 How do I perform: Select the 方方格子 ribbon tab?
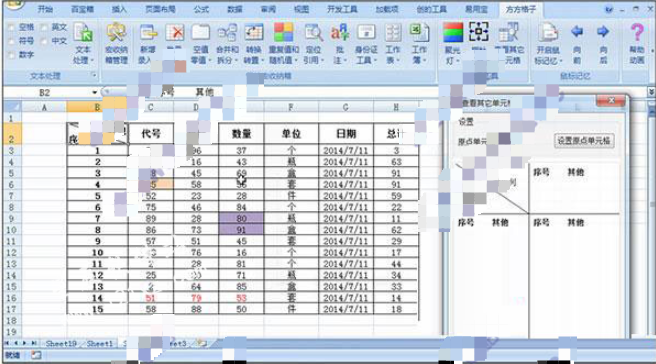520,9
